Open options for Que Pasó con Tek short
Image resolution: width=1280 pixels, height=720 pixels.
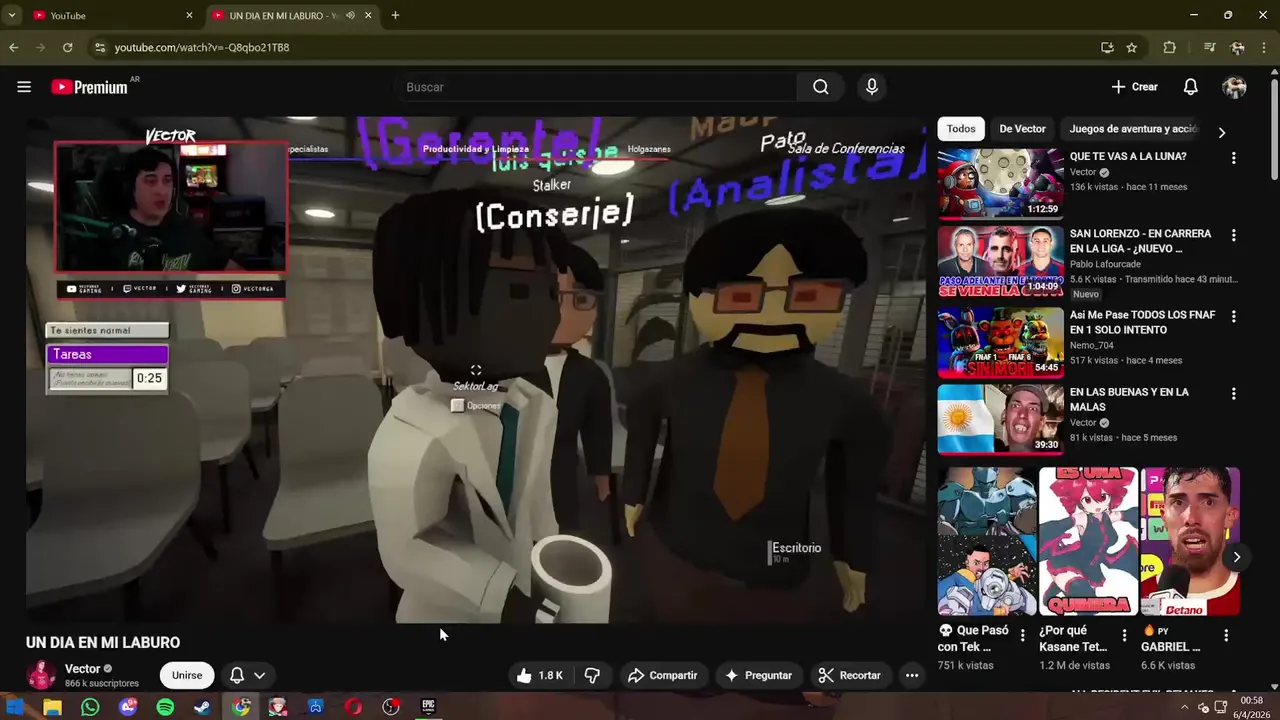click(x=1022, y=635)
